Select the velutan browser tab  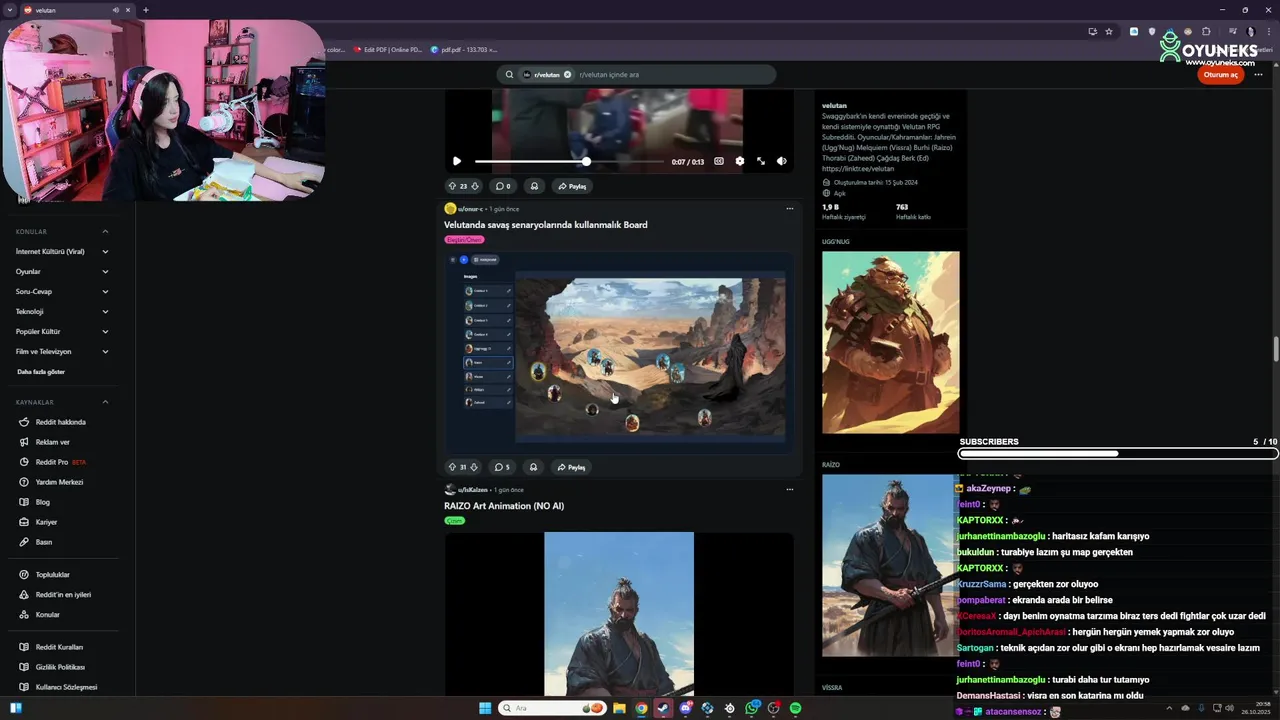(x=77, y=10)
